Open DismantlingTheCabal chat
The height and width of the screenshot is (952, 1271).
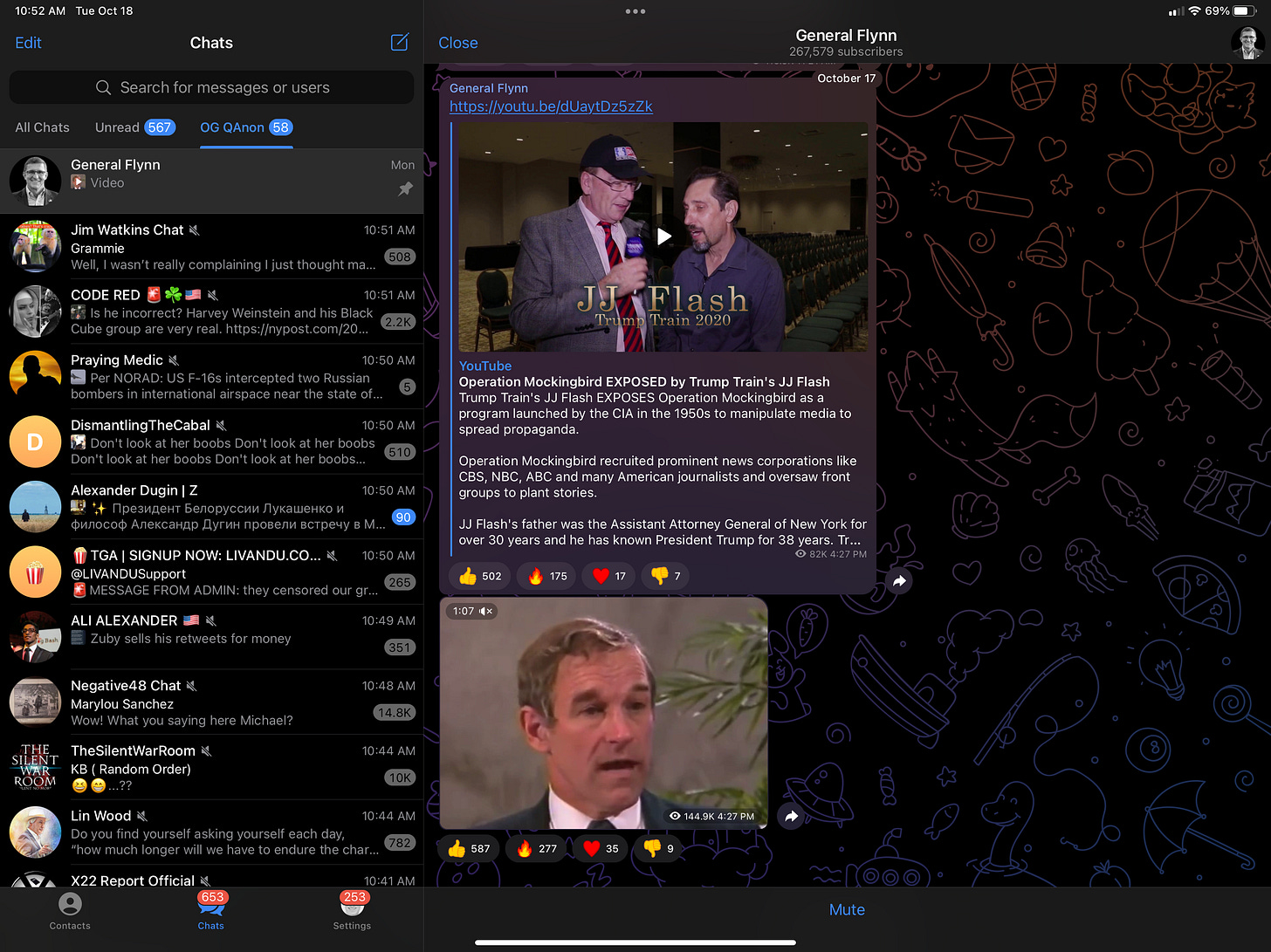[211, 442]
